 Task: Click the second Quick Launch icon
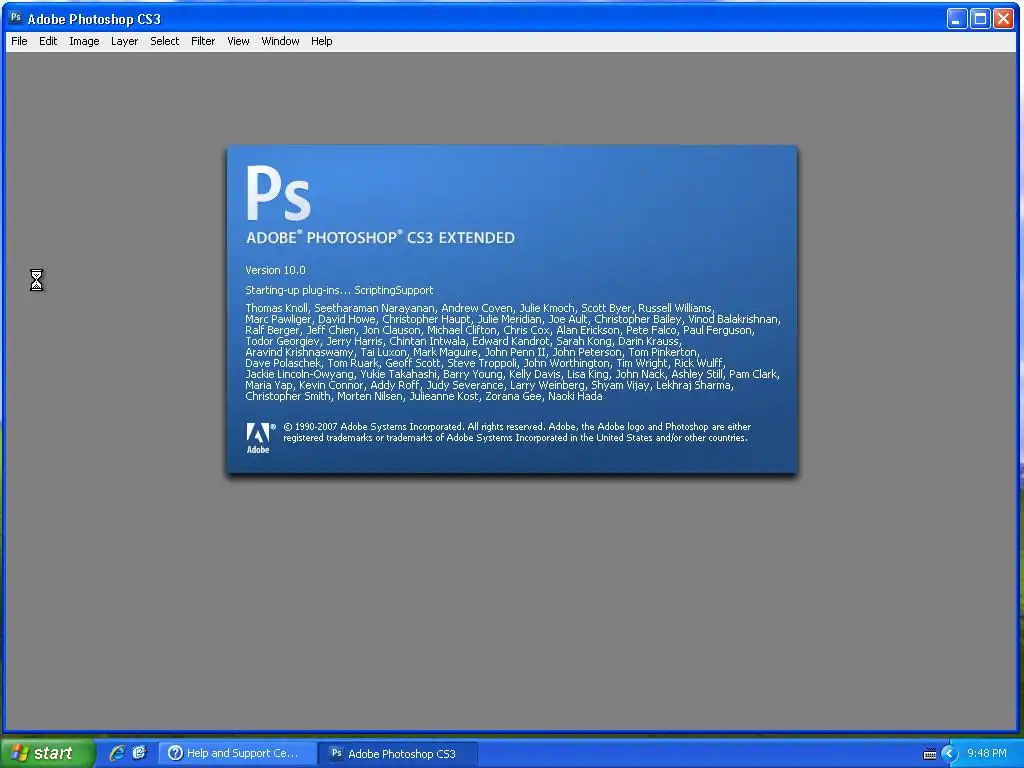coord(139,753)
